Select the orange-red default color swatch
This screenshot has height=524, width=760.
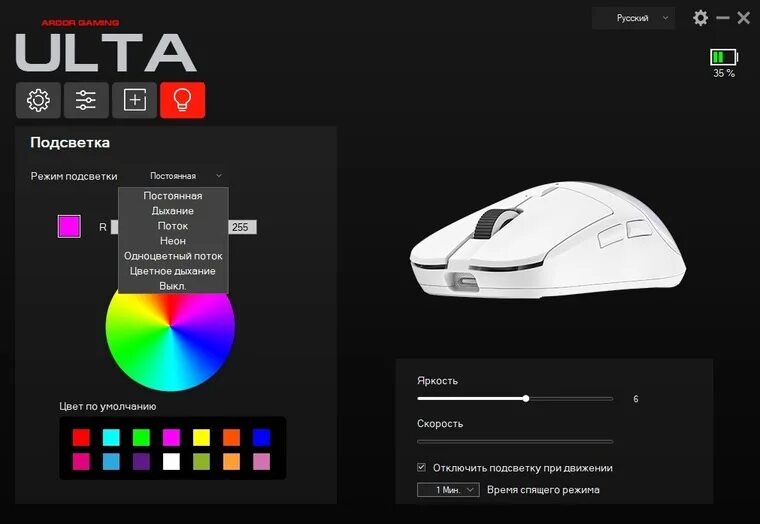click(x=231, y=437)
